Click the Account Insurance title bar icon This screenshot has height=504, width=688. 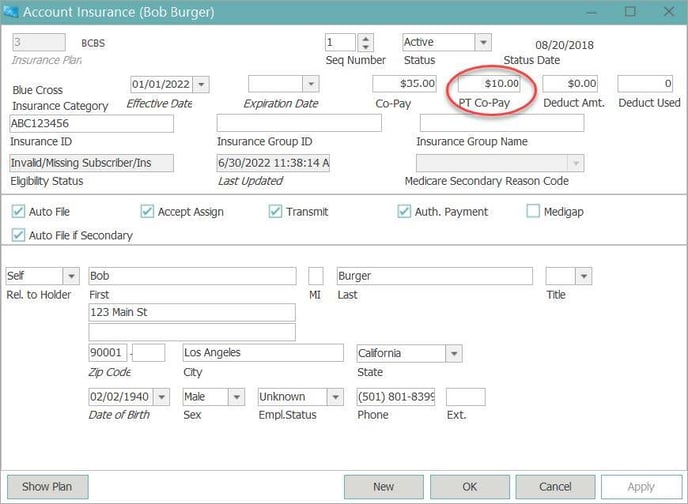pyautogui.click(x=13, y=12)
